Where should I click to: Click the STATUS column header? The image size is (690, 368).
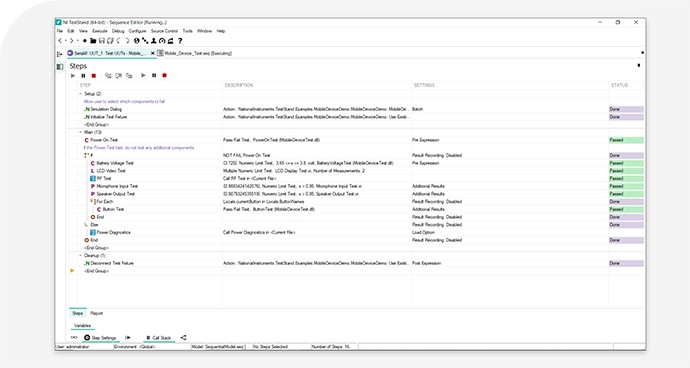click(x=619, y=85)
